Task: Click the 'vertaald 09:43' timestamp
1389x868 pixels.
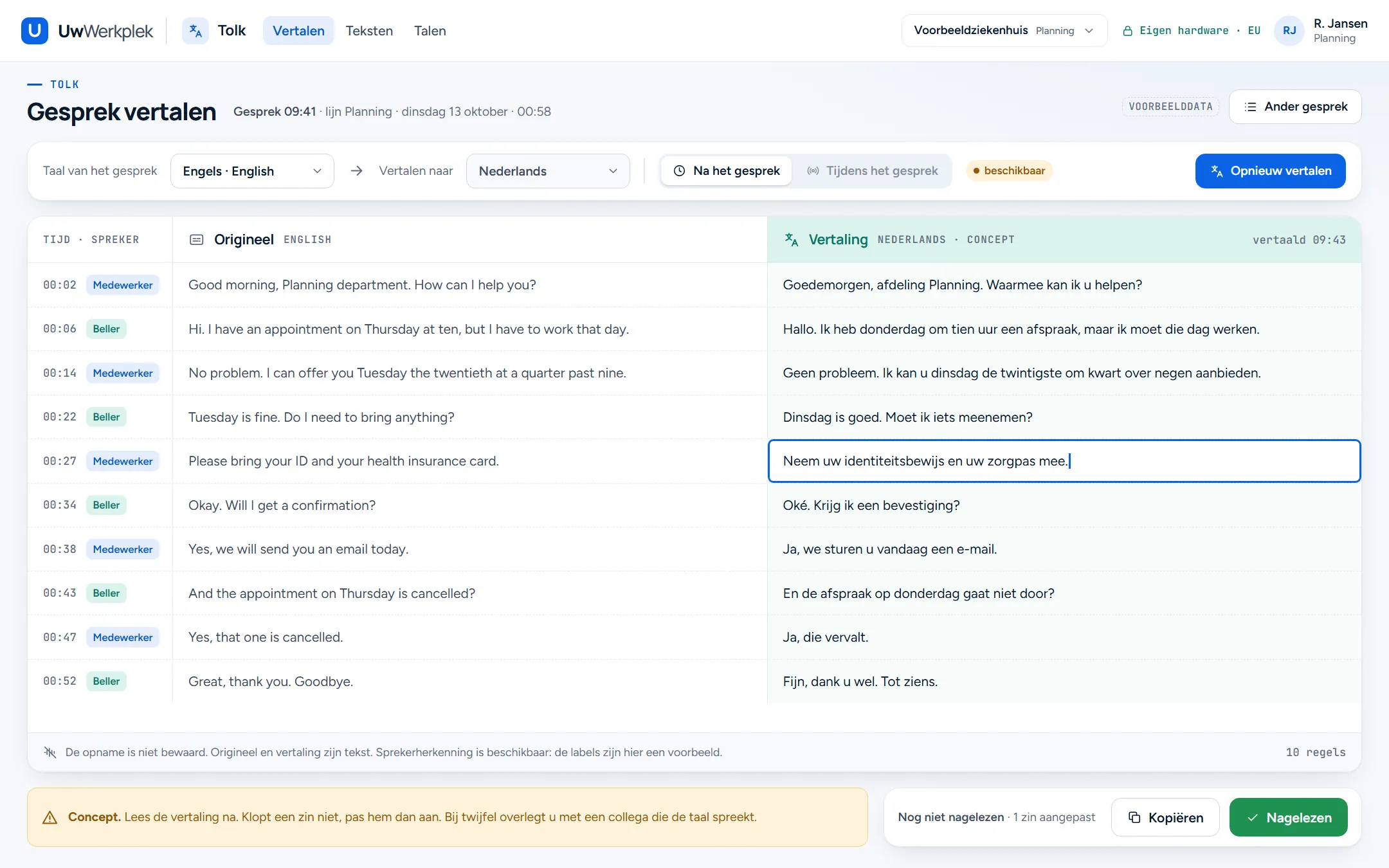Action: pos(1299,240)
